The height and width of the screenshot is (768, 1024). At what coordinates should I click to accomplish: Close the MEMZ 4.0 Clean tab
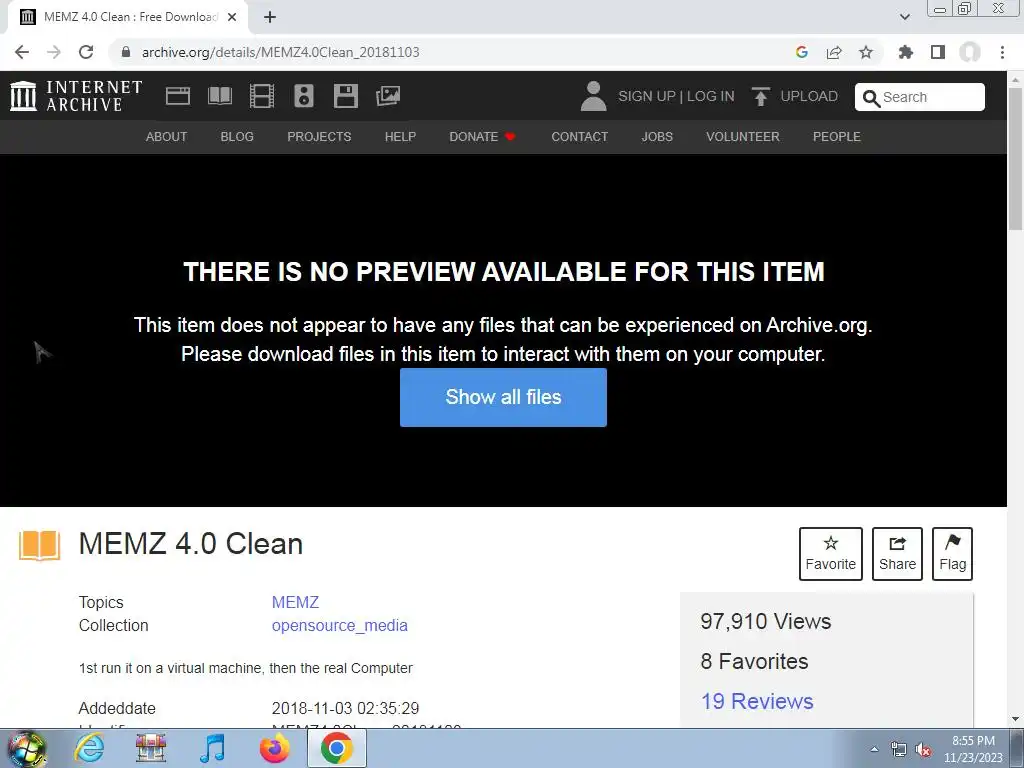point(232,17)
